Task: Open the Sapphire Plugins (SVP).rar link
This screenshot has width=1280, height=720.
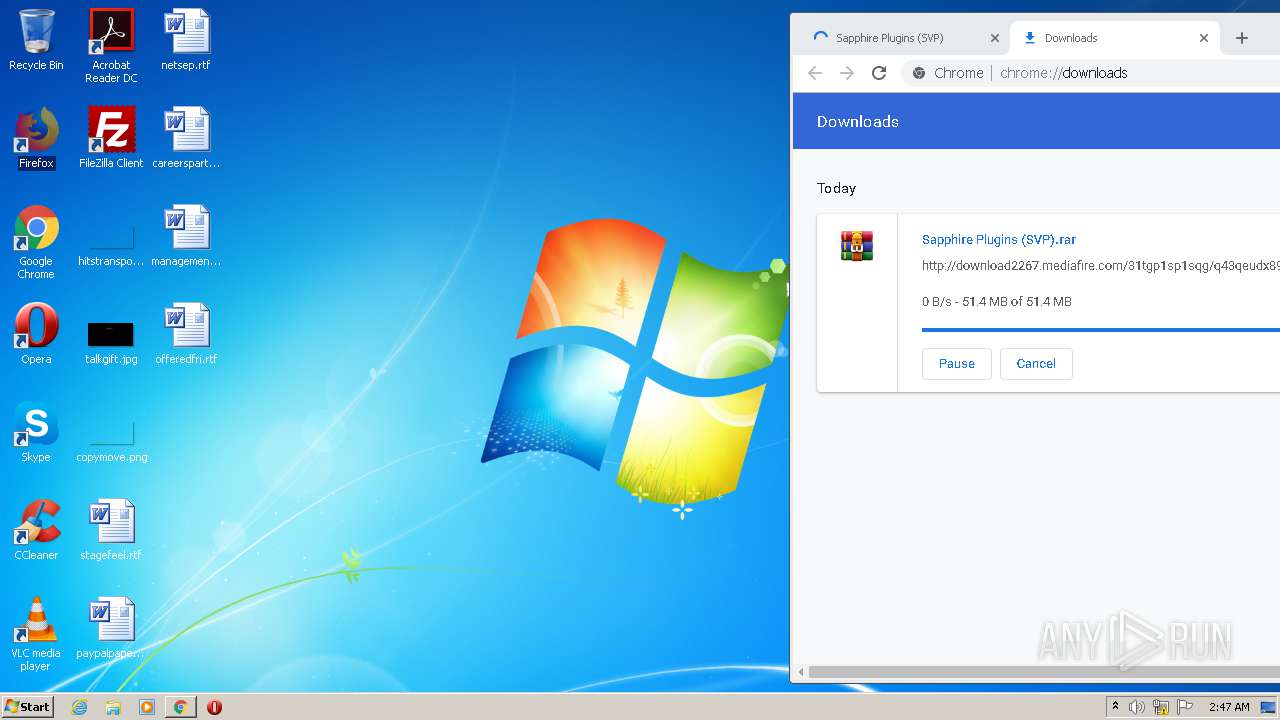Action: tap(999, 240)
